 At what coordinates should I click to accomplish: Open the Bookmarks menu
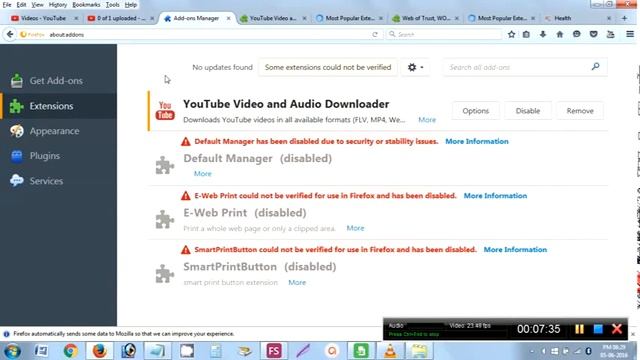[x=86, y=5]
